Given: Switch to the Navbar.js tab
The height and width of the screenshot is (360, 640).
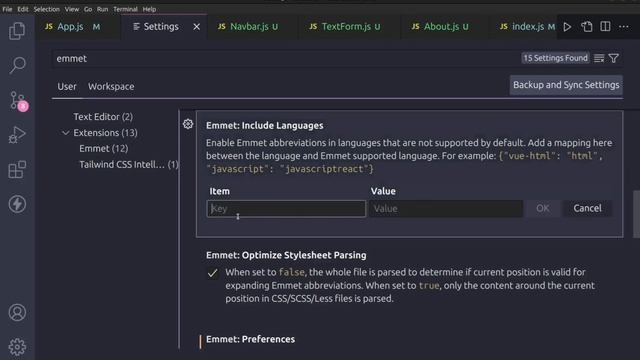Looking at the screenshot, I should pyautogui.click(x=248, y=27).
